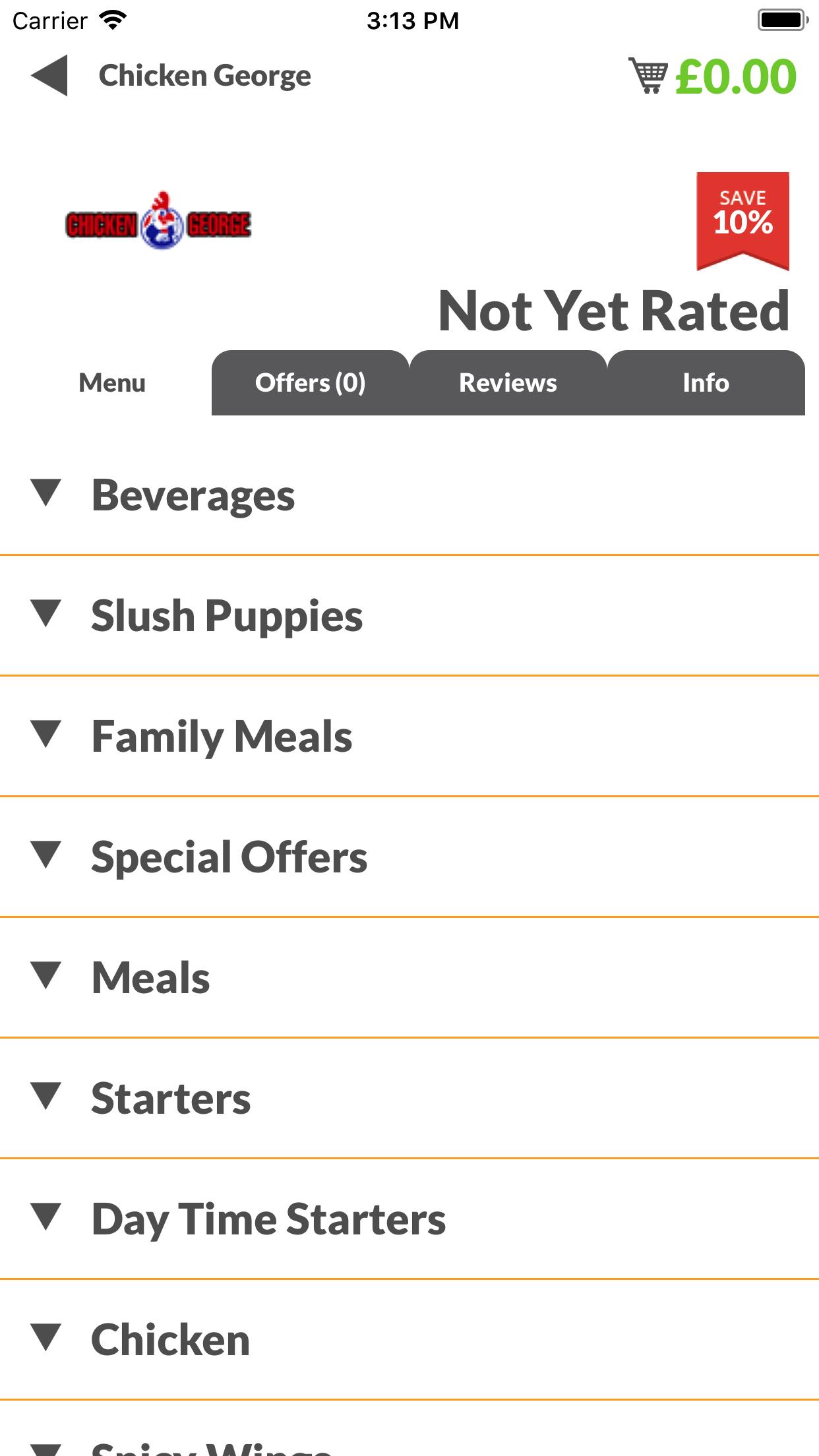
Task: Switch to the Menu tab
Action: click(112, 383)
